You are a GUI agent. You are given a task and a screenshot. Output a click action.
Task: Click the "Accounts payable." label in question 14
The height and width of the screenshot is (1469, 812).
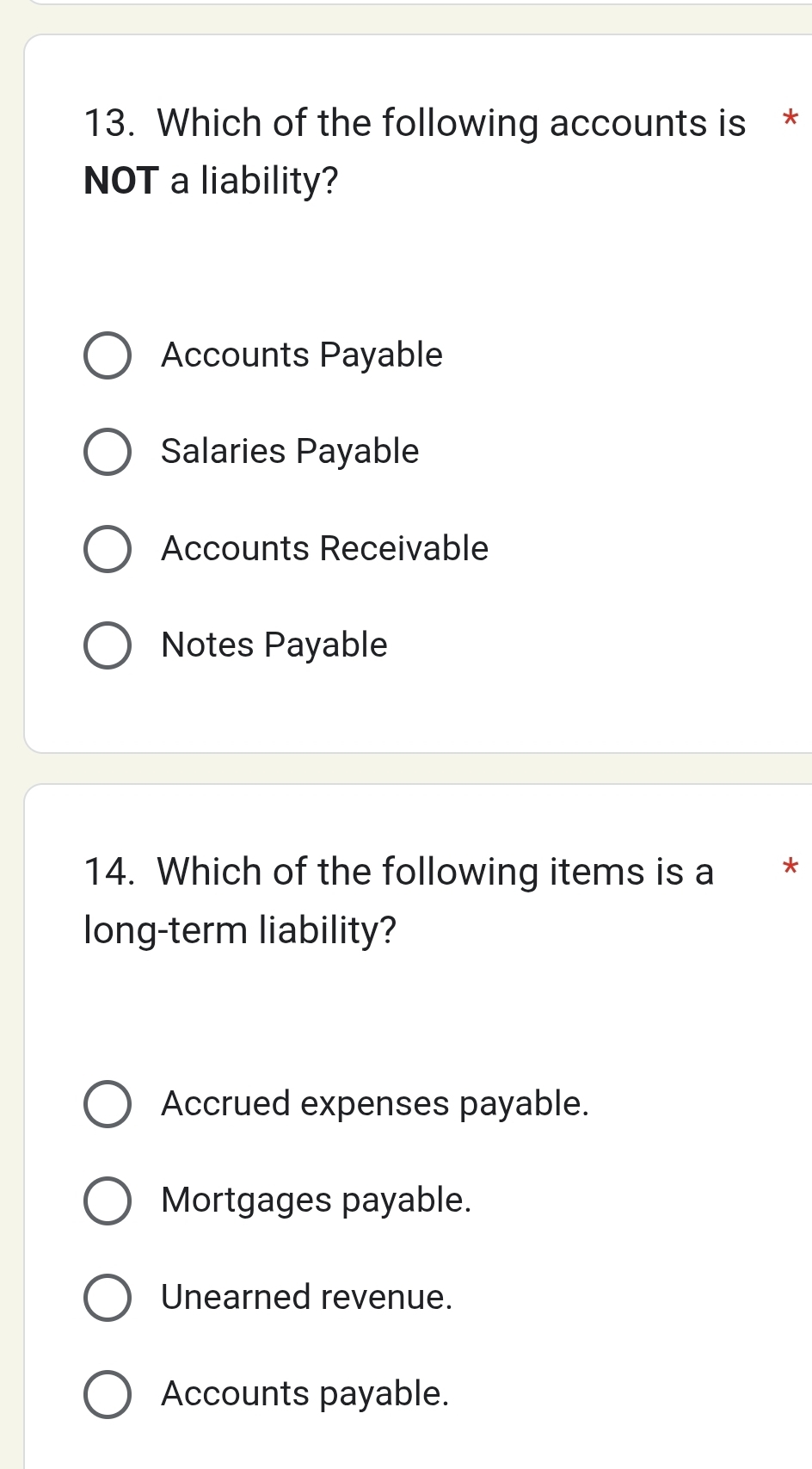(x=304, y=1394)
